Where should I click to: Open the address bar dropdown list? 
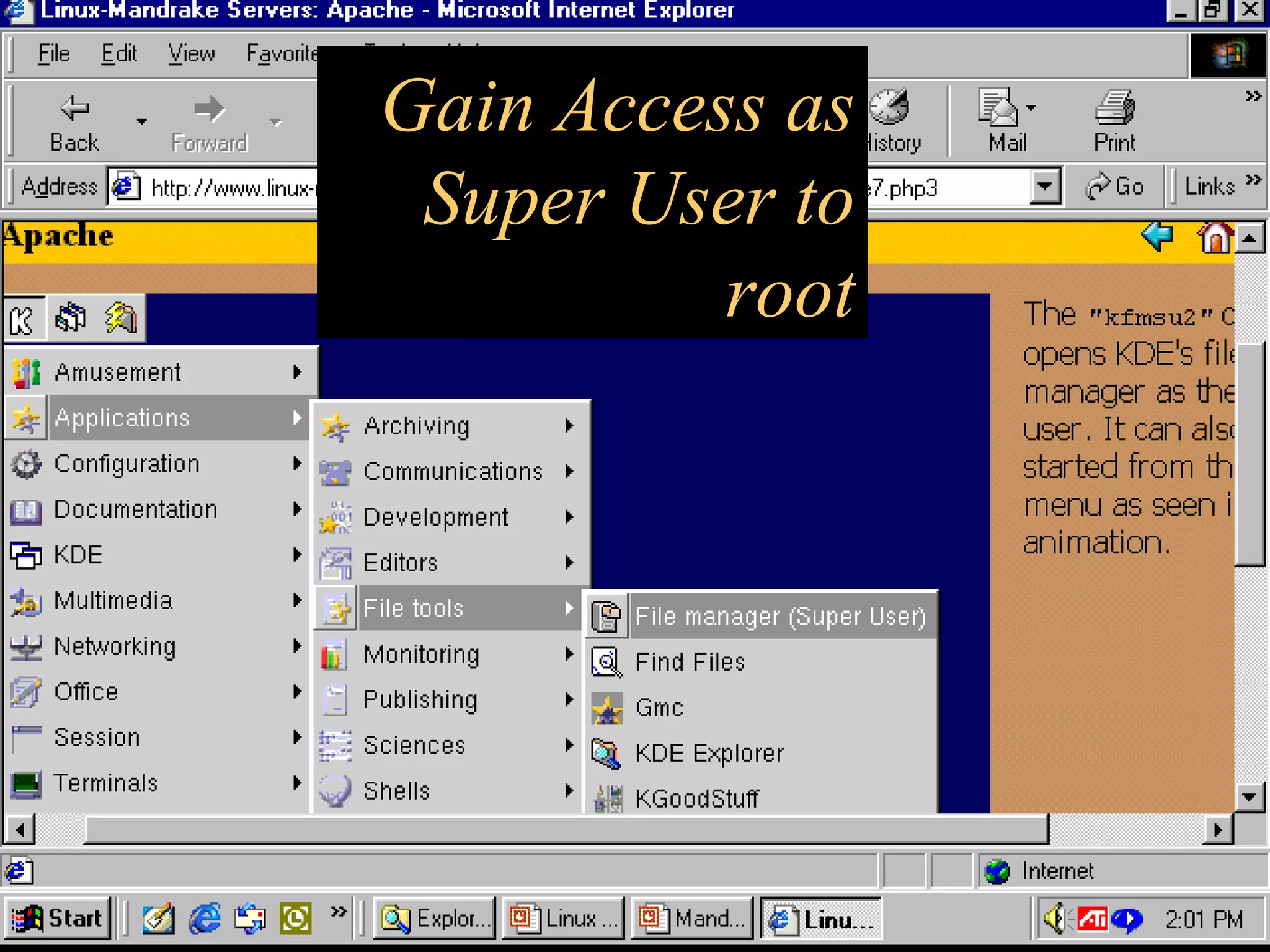(1046, 187)
